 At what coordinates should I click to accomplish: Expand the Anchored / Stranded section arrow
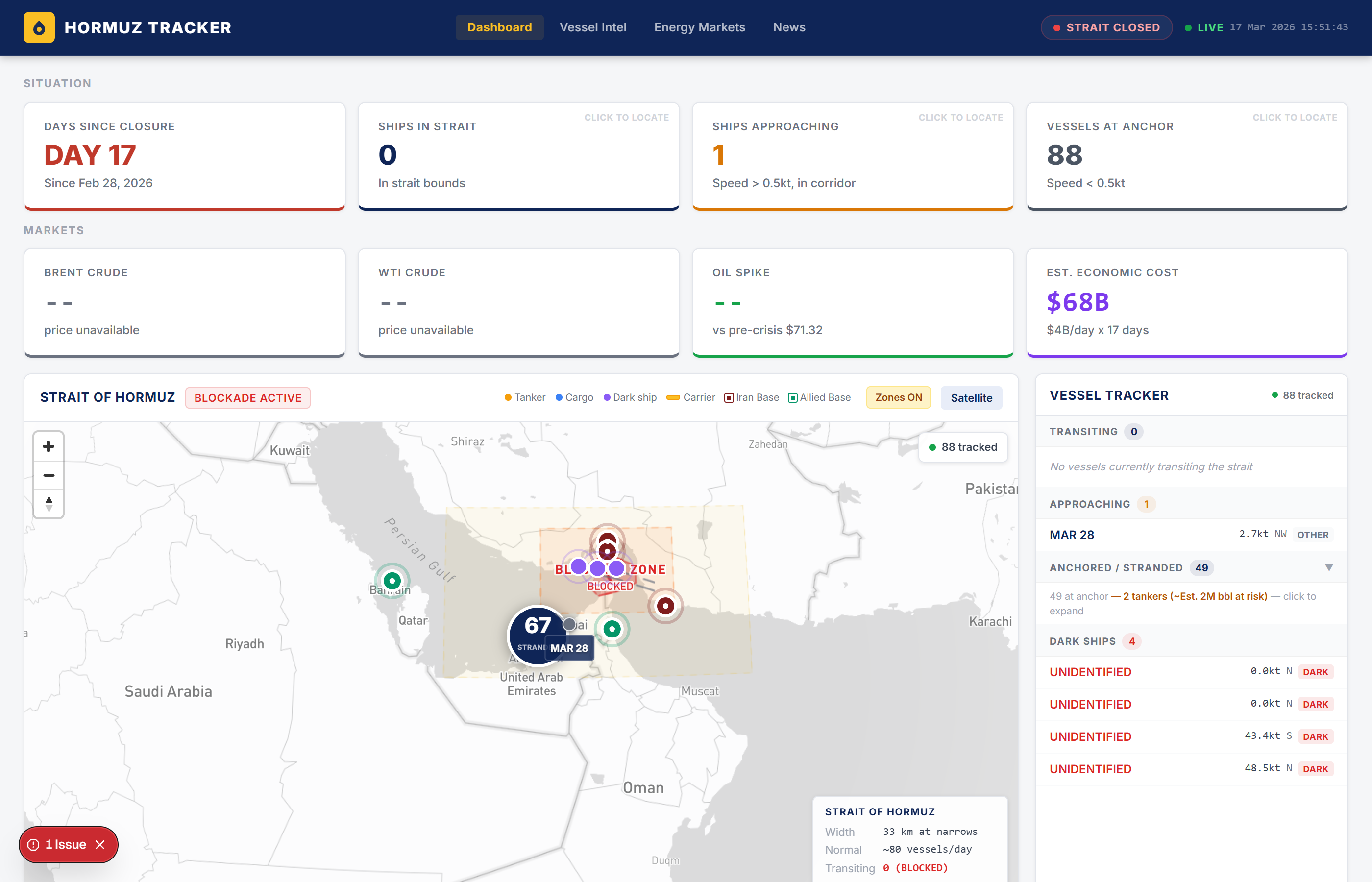[1328, 567]
